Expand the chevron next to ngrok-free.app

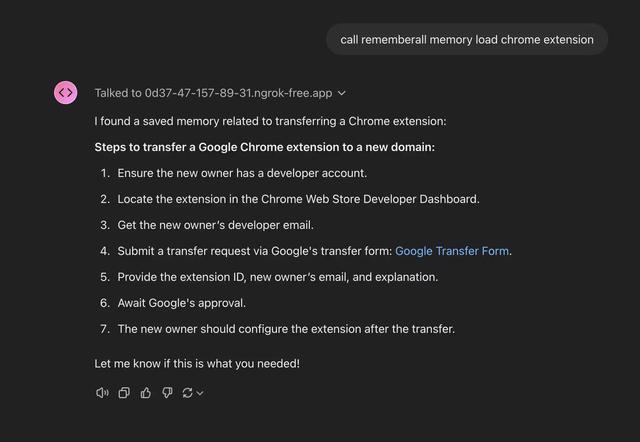pyautogui.click(x=342, y=93)
